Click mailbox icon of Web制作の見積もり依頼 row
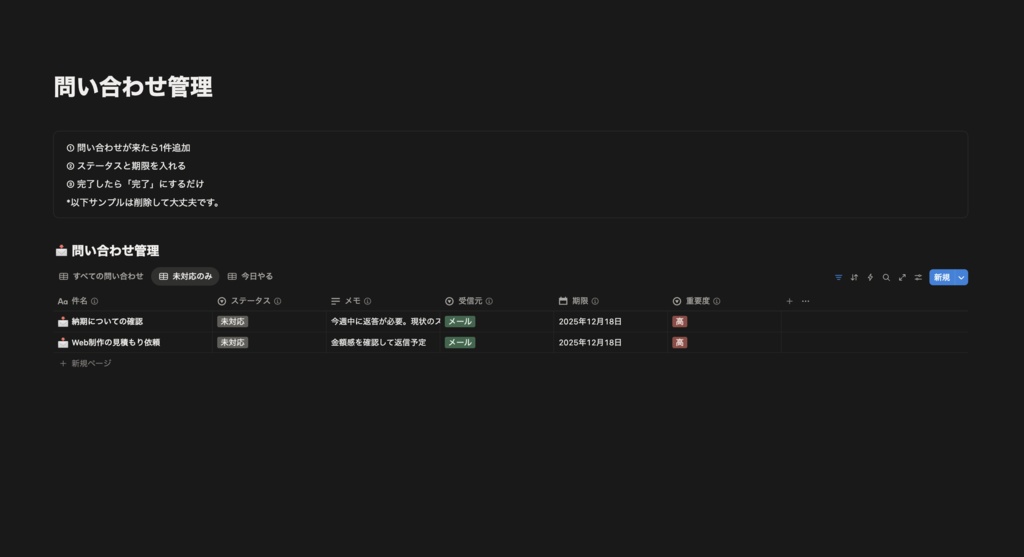The image size is (1024, 557). tap(63, 342)
